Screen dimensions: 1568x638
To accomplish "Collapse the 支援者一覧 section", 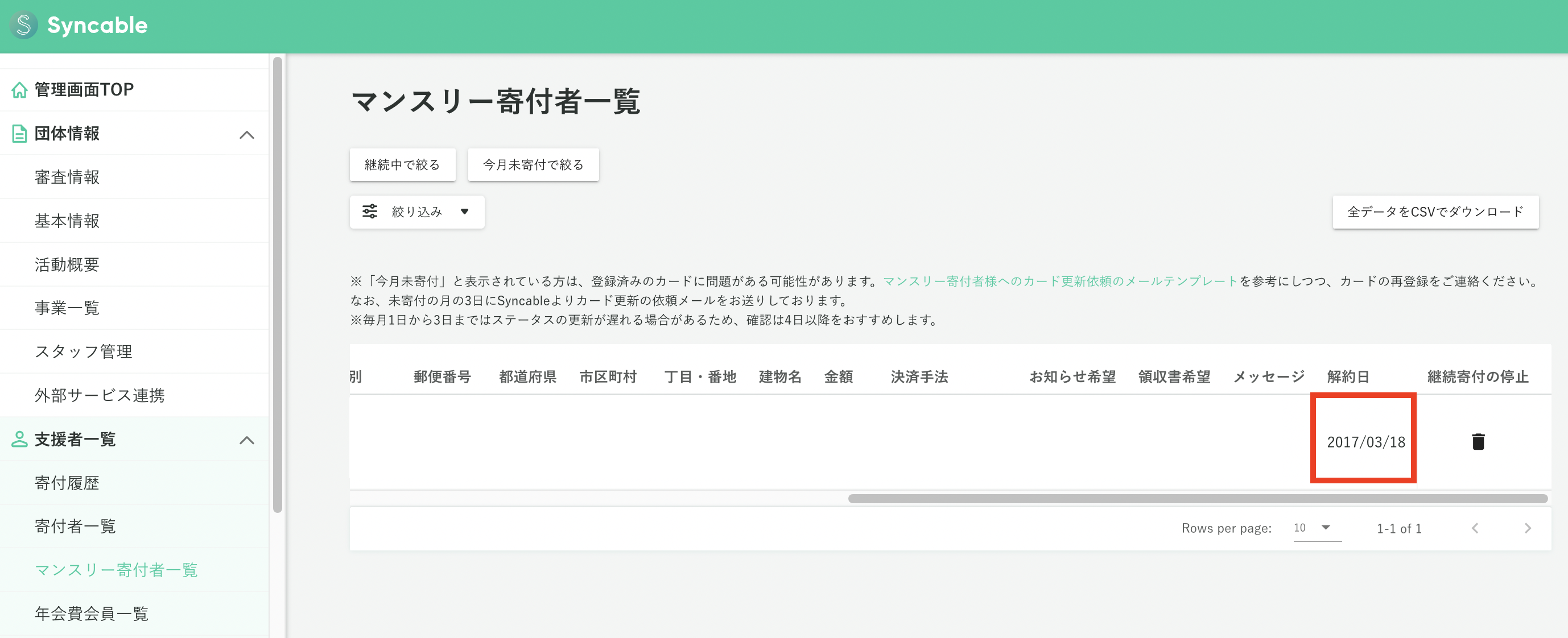I will click(247, 440).
